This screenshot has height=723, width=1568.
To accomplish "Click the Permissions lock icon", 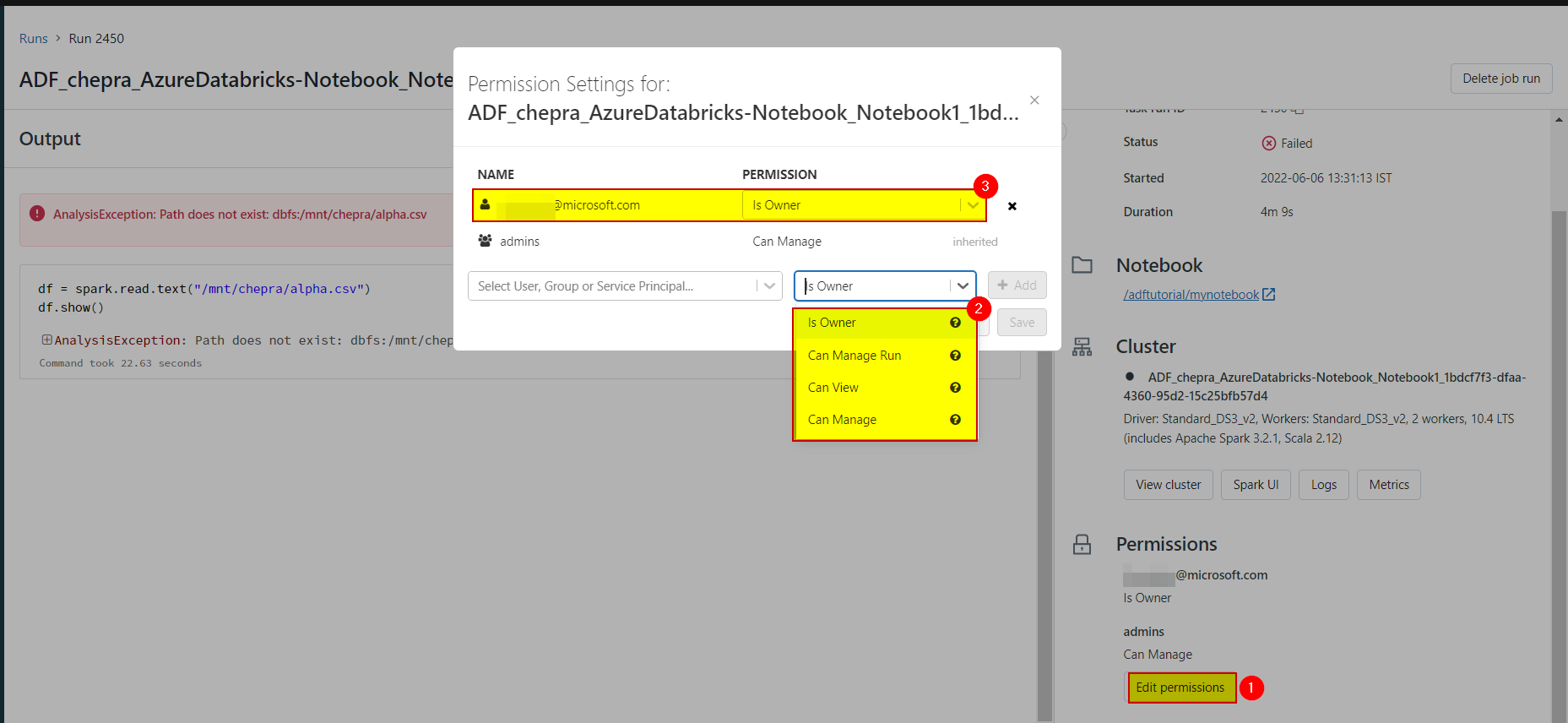I will tap(1082, 544).
